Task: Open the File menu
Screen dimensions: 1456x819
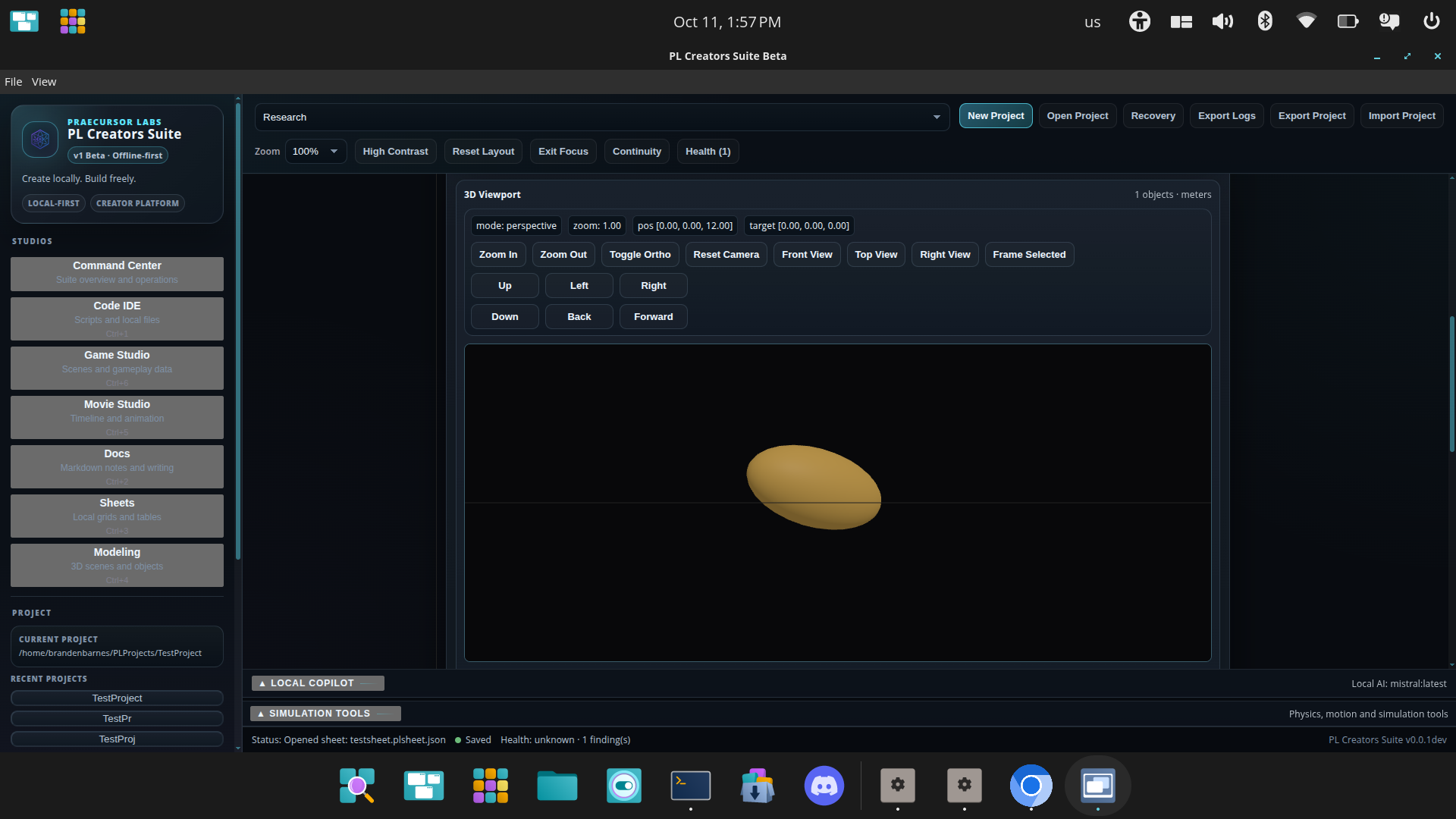Action: tap(14, 82)
